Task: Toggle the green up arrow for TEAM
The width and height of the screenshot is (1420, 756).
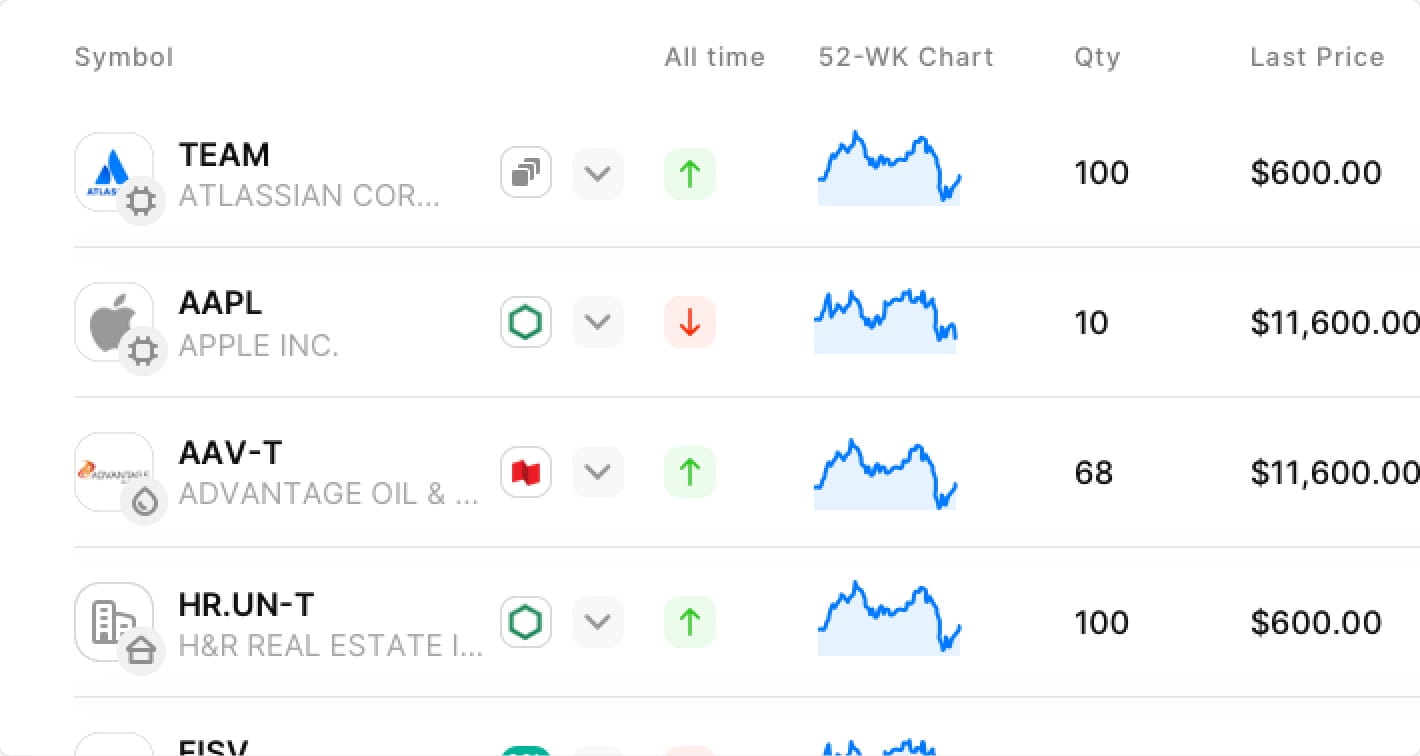Action: pyautogui.click(x=689, y=172)
